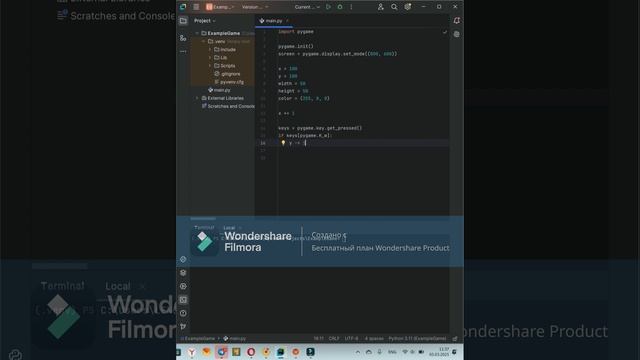Click the 'pygame.init()' code line

(x=296, y=46)
